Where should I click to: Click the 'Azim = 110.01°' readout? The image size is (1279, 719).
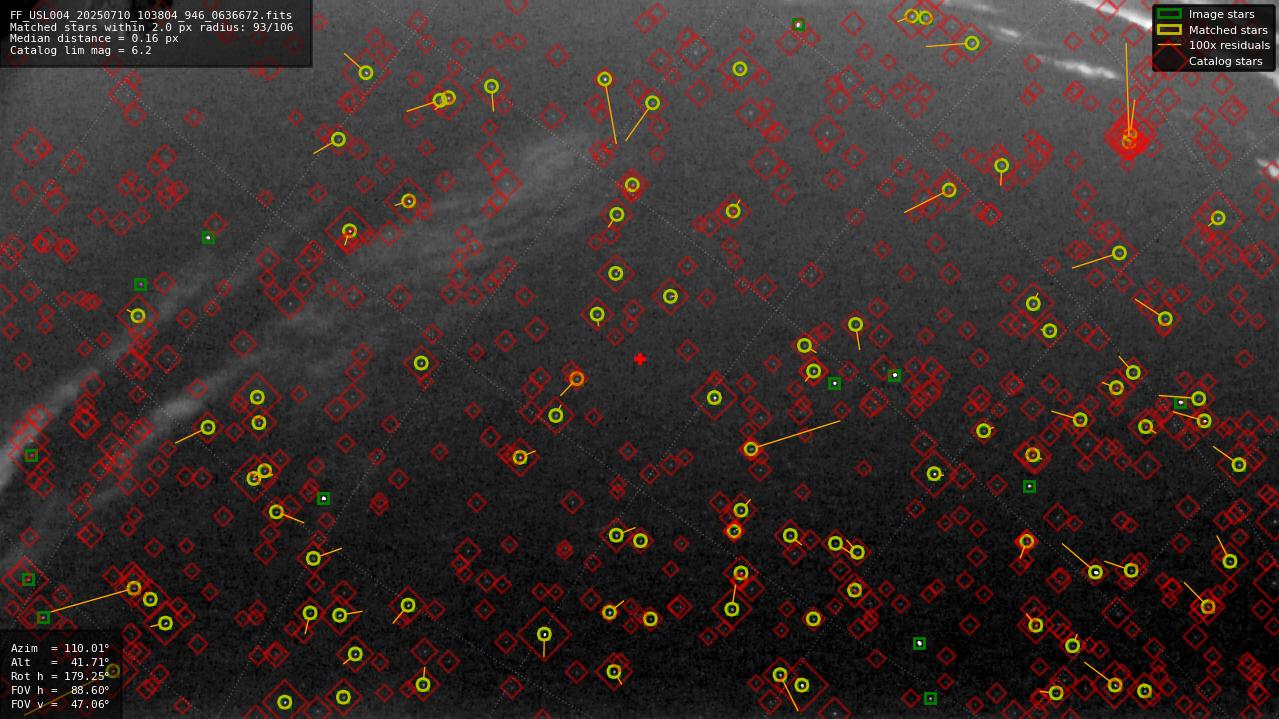(60, 648)
